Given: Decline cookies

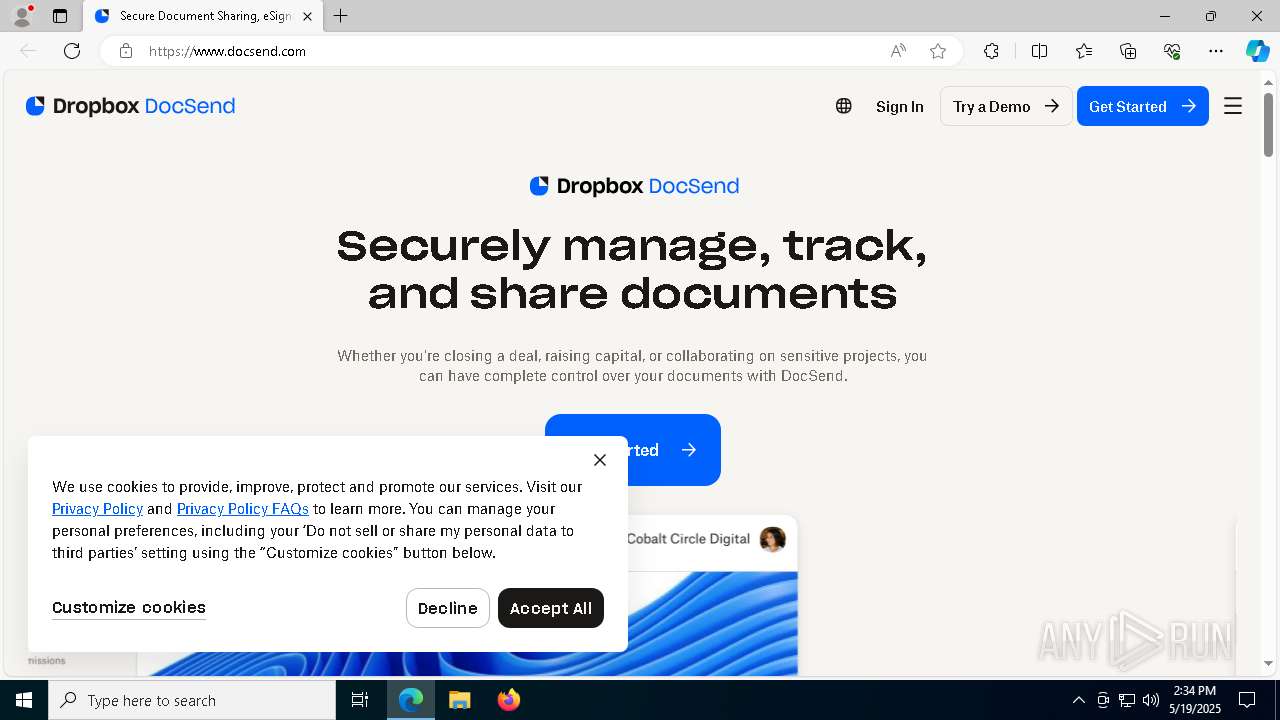Looking at the screenshot, I should point(448,608).
